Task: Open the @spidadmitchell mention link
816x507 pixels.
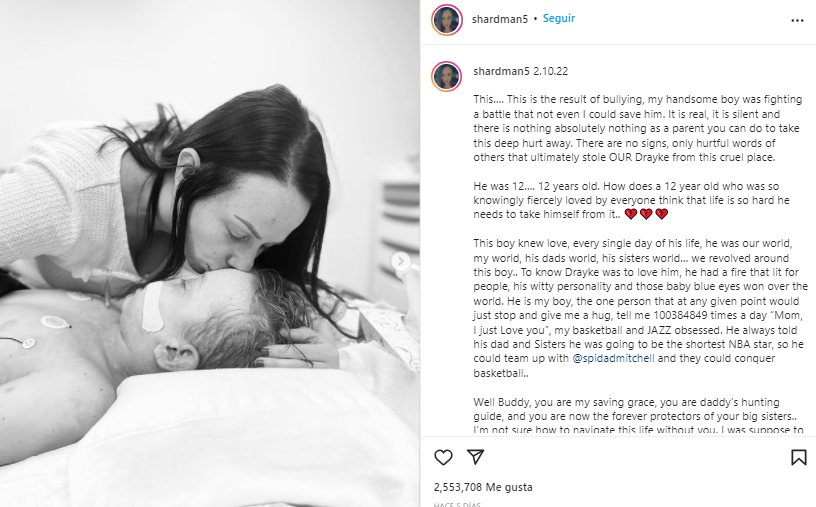Action: coord(613,359)
